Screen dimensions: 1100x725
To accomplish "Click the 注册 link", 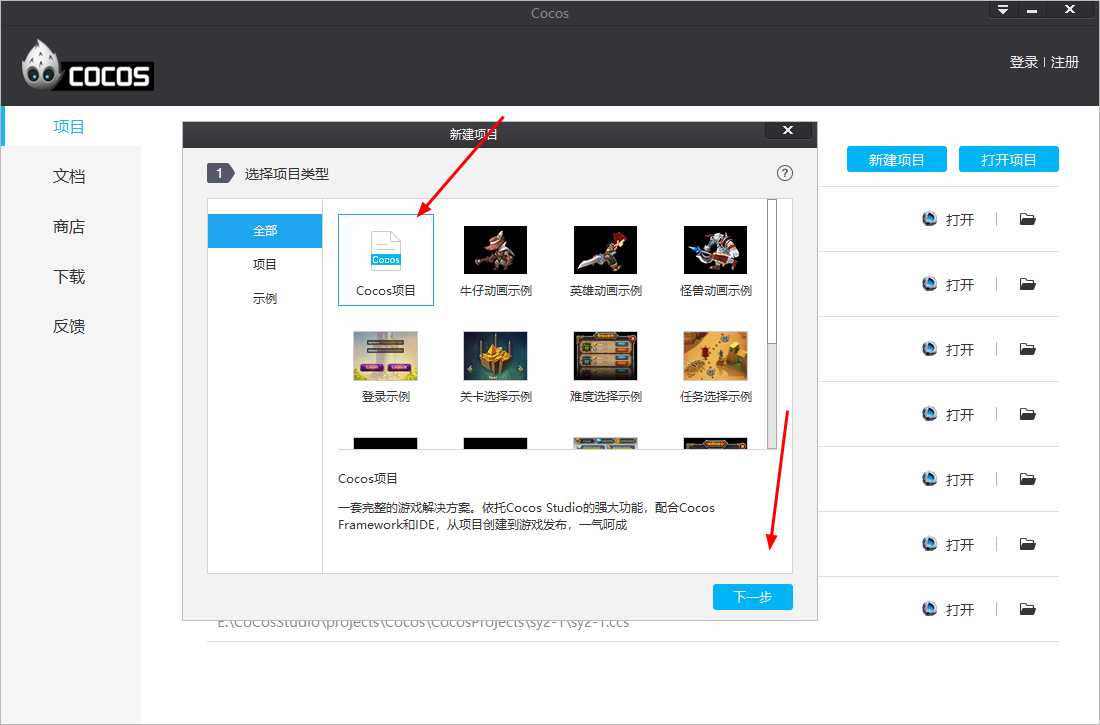I will [x=1065, y=62].
